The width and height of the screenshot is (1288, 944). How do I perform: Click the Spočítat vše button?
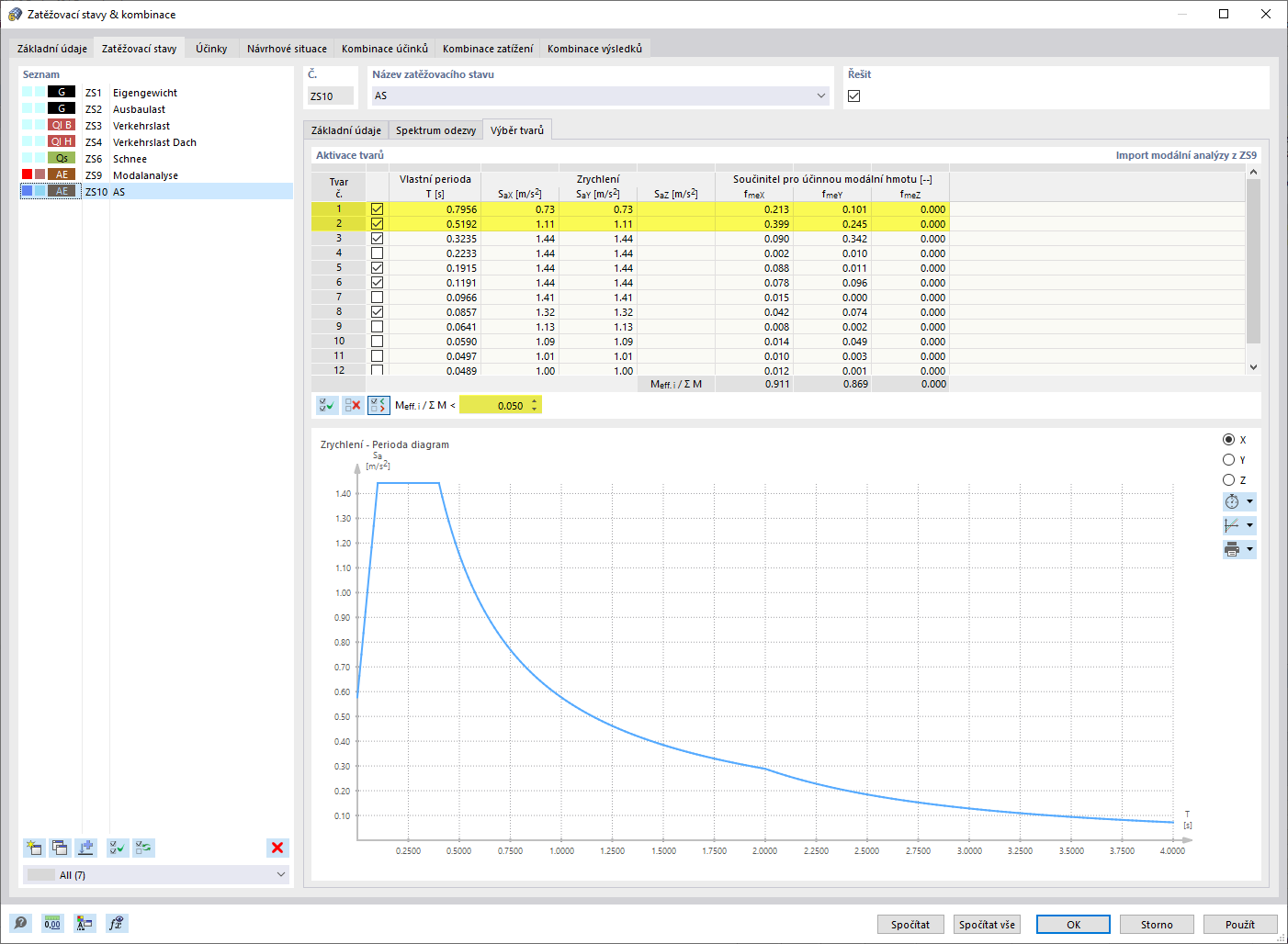coord(987,925)
